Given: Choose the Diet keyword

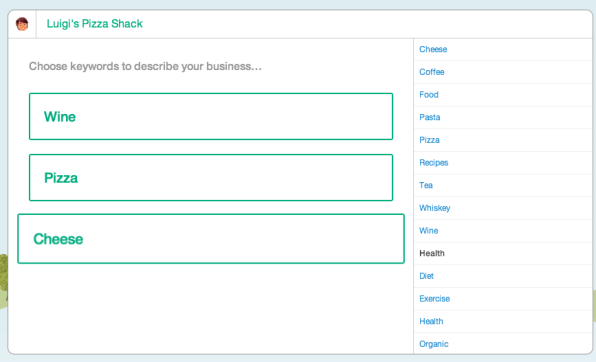Looking at the screenshot, I should pos(426,276).
